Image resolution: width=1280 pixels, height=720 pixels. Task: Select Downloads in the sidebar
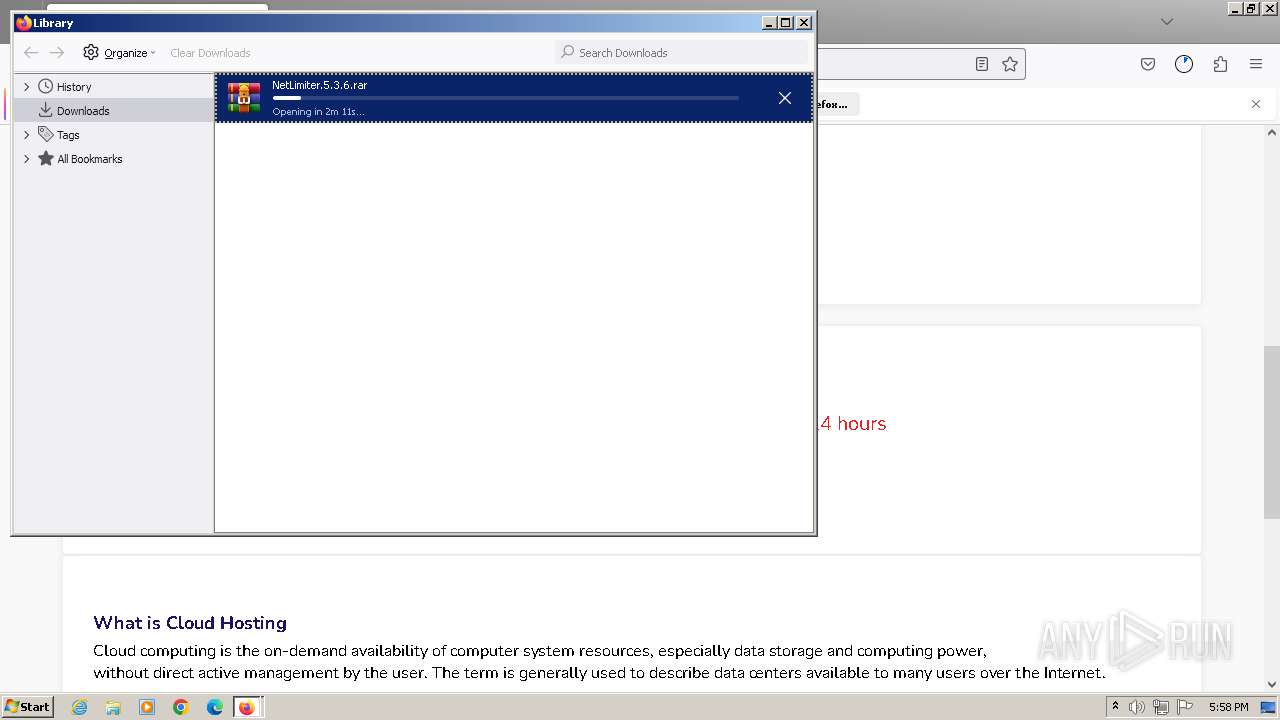coord(83,111)
